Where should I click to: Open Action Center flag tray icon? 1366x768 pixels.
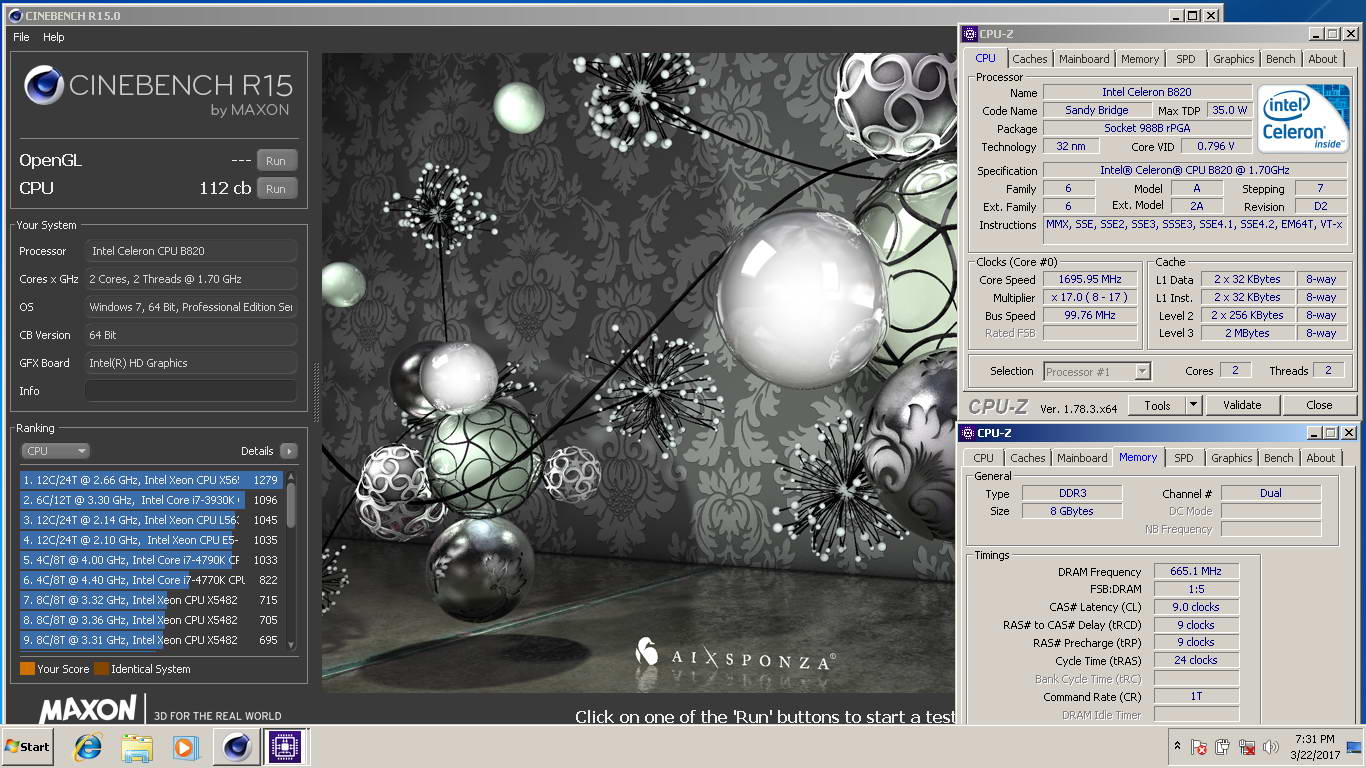1199,747
